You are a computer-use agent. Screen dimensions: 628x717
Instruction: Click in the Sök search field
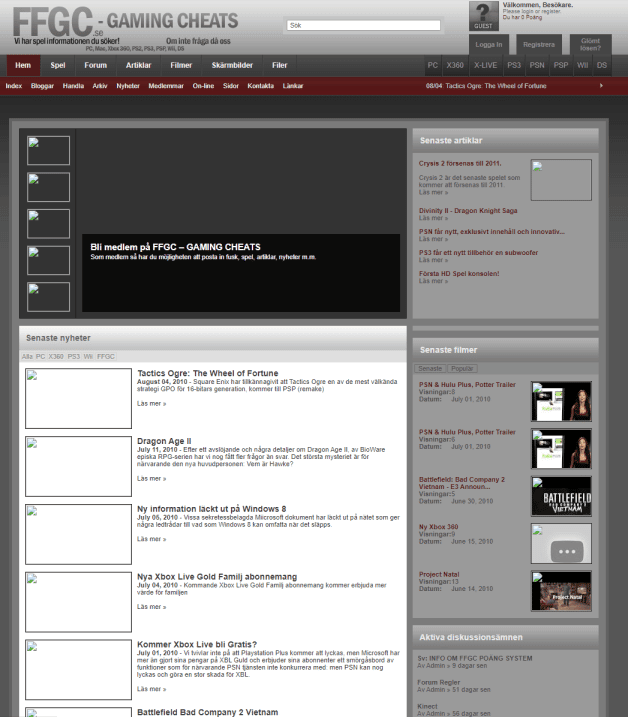coord(364,25)
